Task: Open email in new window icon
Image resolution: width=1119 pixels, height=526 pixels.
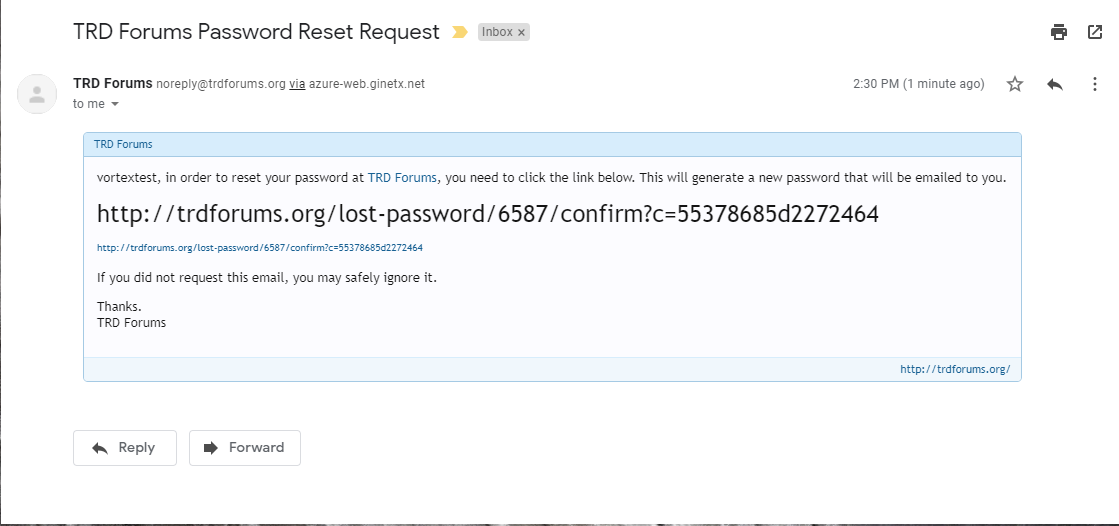Action: coord(1095,32)
